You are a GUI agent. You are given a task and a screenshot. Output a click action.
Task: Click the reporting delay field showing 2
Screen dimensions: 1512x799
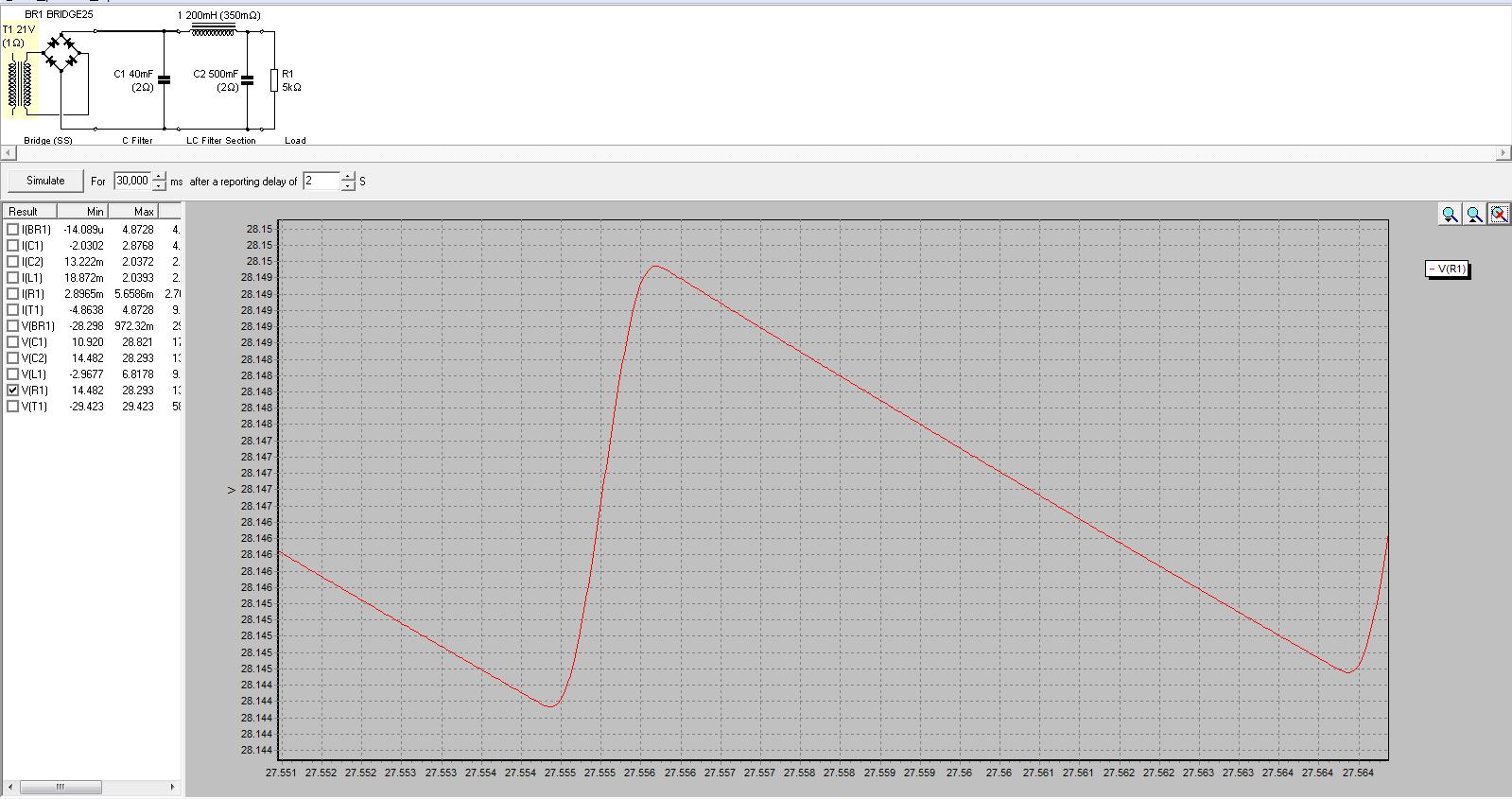coord(322,181)
